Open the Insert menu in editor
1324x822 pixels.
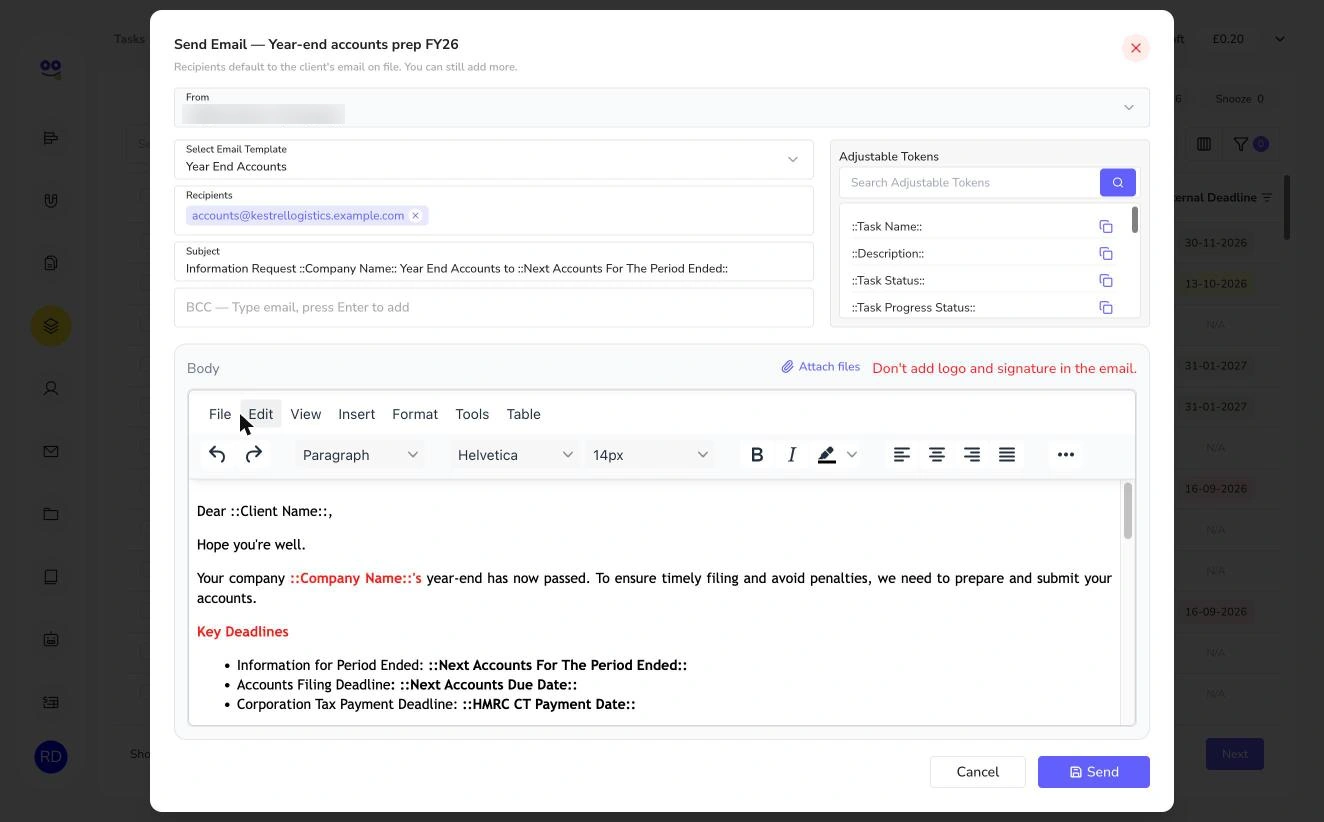click(x=357, y=414)
